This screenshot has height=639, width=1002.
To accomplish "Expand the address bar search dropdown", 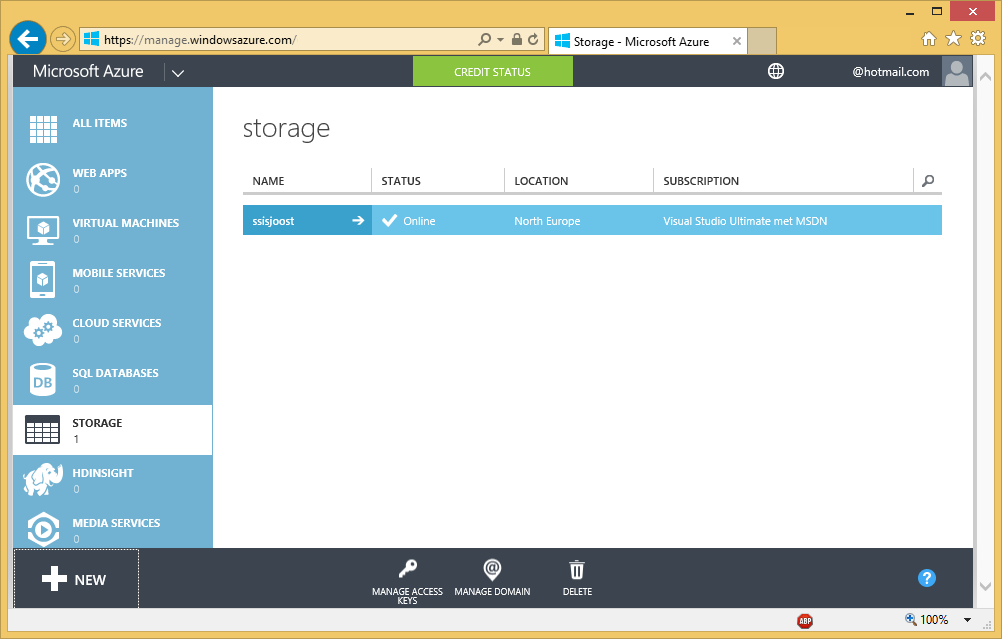I will pyautogui.click(x=502, y=39).
